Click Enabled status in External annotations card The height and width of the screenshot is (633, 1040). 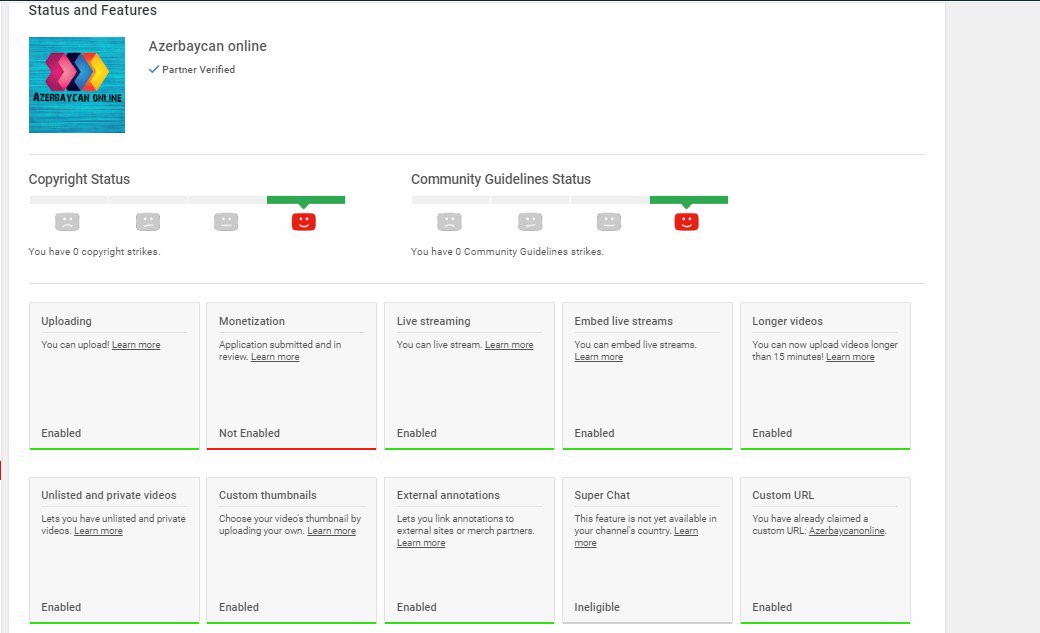coord(417,607)
